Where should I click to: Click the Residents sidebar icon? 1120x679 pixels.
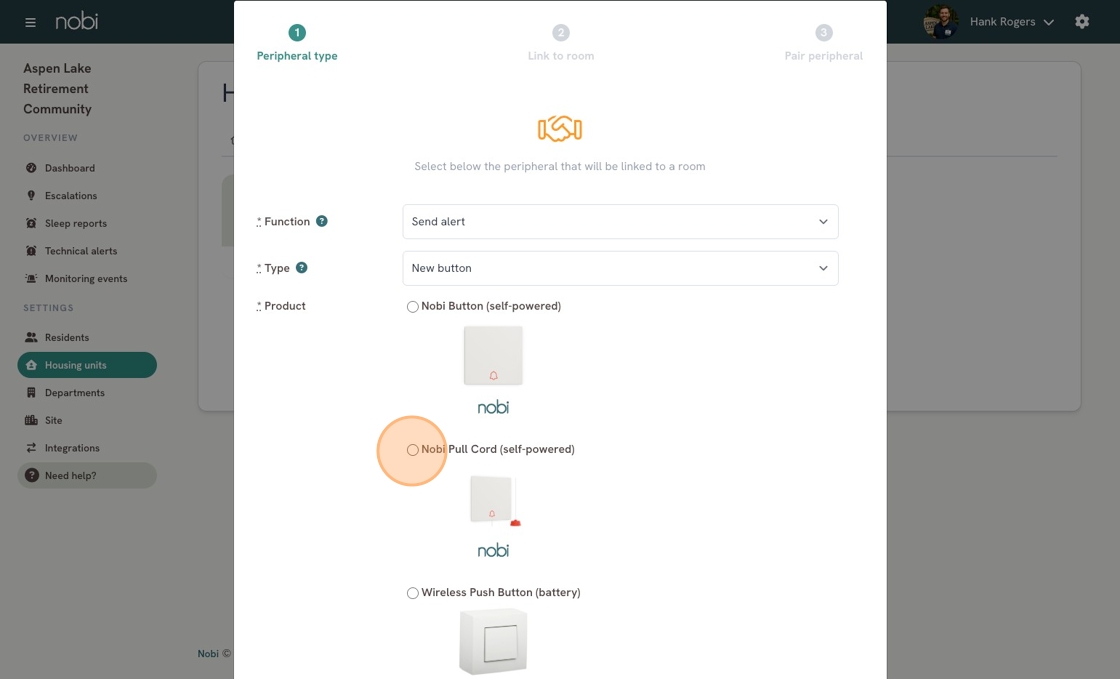31,338
